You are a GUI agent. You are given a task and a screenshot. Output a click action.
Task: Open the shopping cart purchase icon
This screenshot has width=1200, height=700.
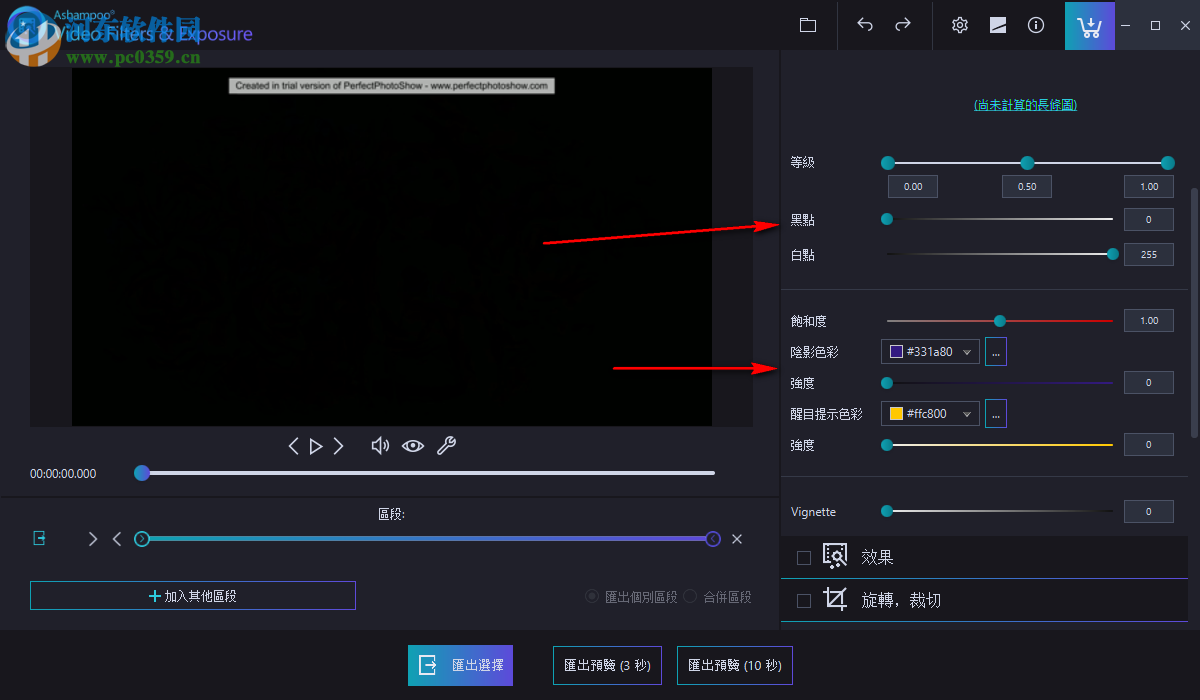pyautogui.click(x=1089, y=25)
